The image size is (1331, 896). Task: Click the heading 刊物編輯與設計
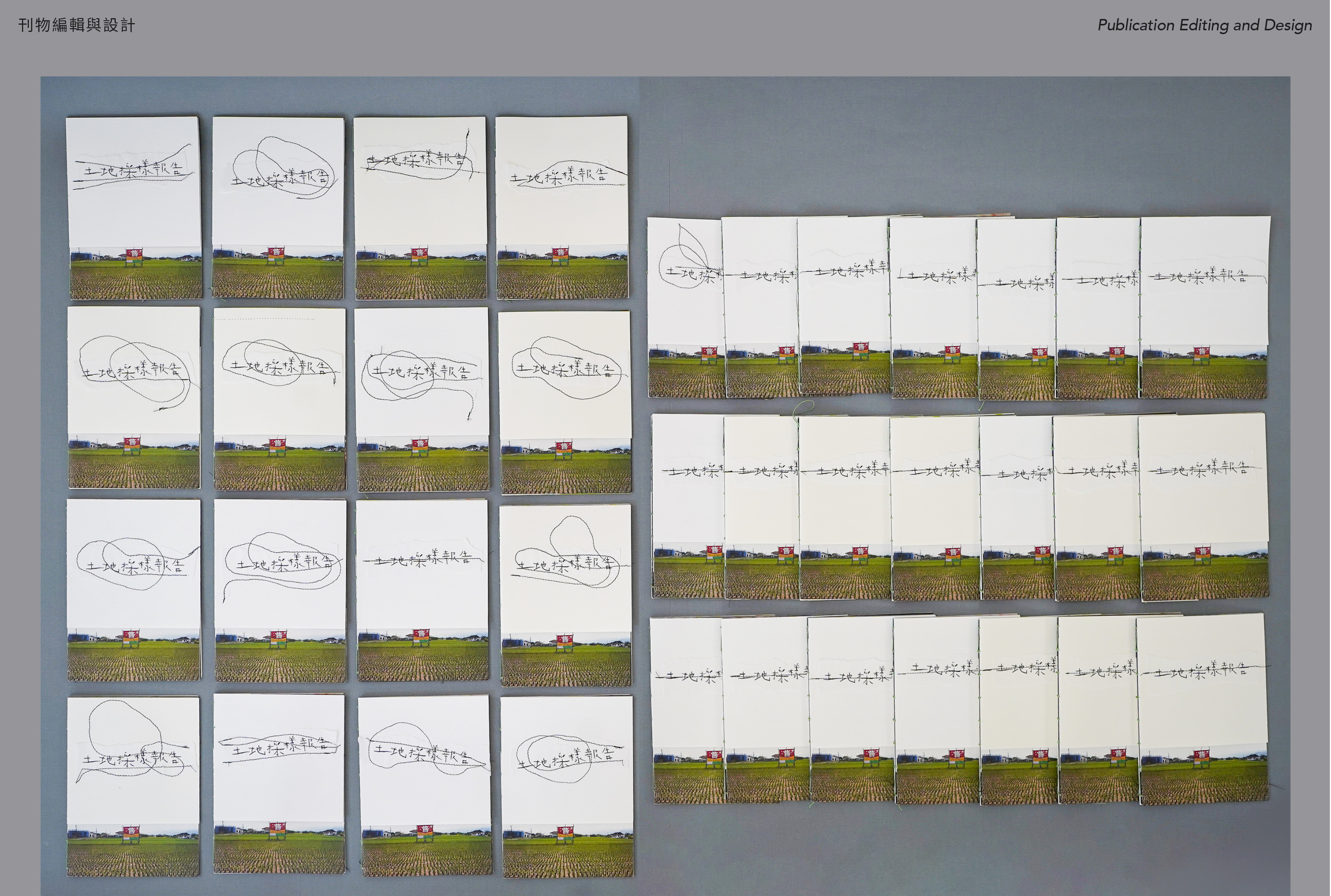tap(77, 25)
